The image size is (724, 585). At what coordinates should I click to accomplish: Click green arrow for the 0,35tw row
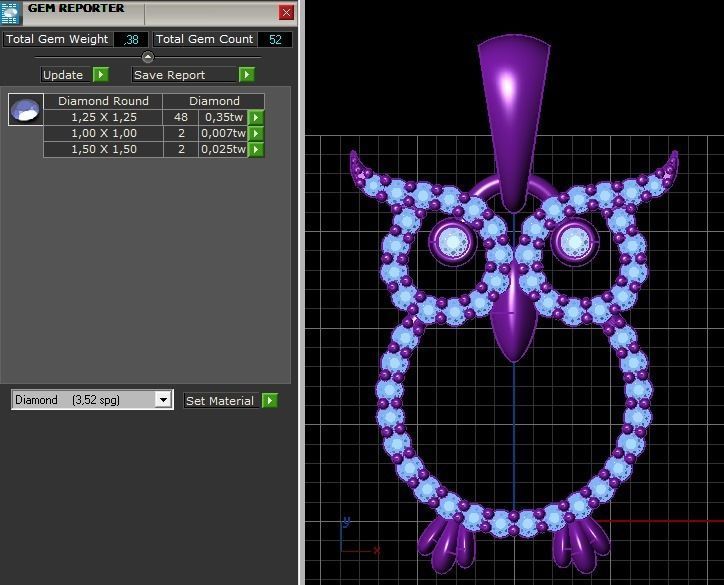pos(256,117)
